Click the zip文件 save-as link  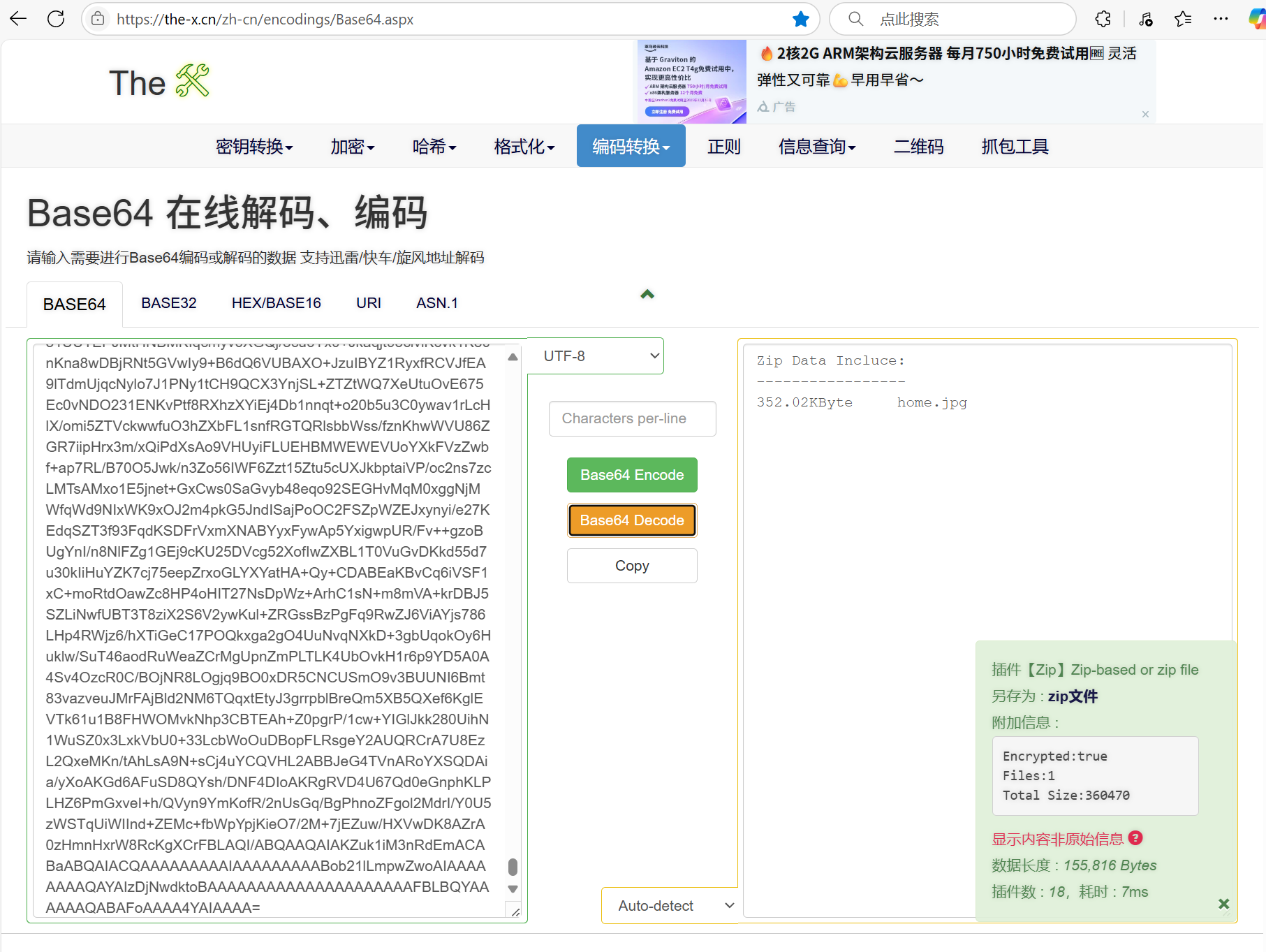1073,696
